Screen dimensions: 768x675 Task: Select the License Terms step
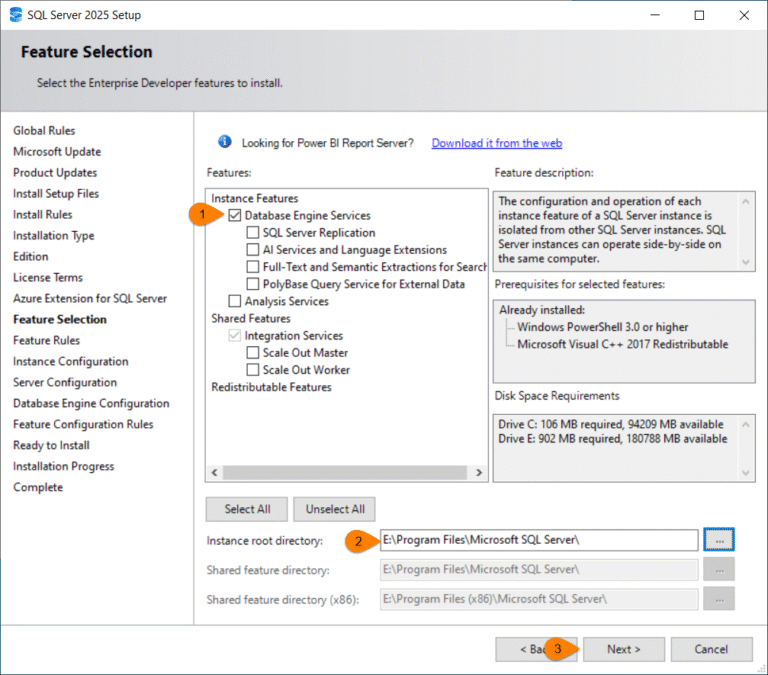tap(48, 278)
